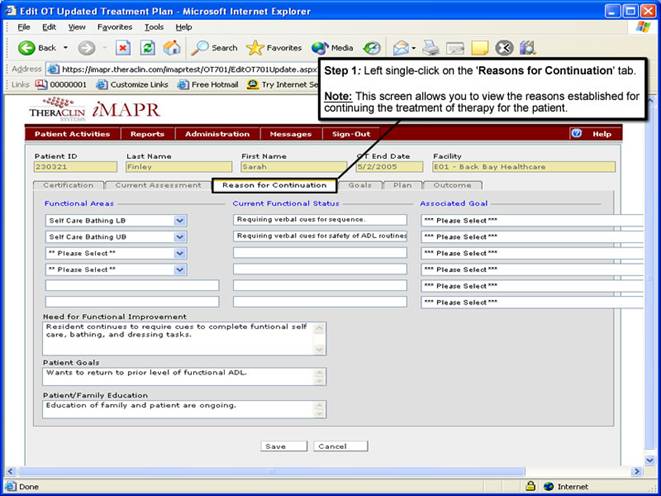Screen dimensions: 661x496
Task: Open the Favorites star in the toolbar
Action: coord(274,47)
